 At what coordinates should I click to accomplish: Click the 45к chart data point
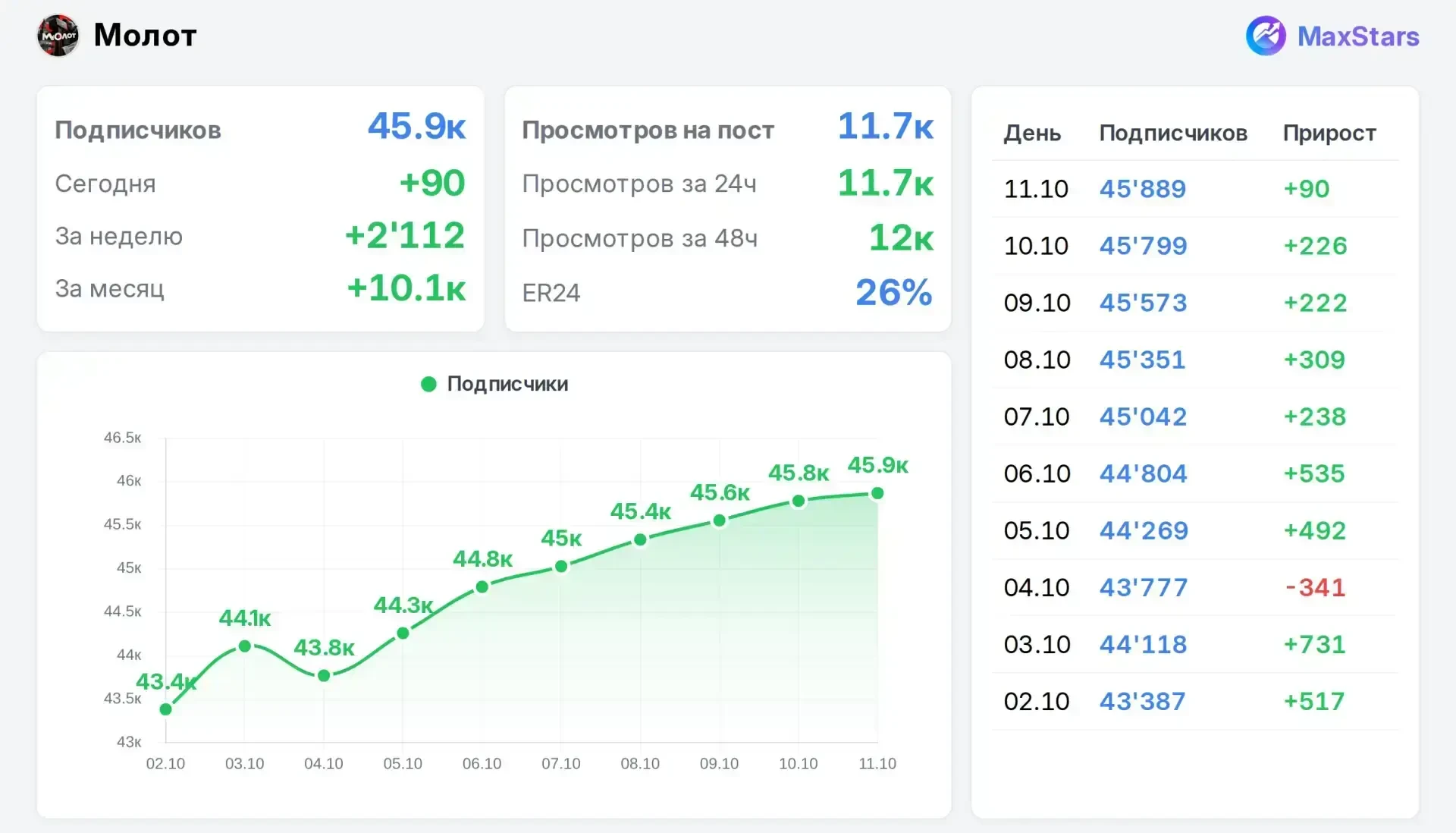pos(561,567)
